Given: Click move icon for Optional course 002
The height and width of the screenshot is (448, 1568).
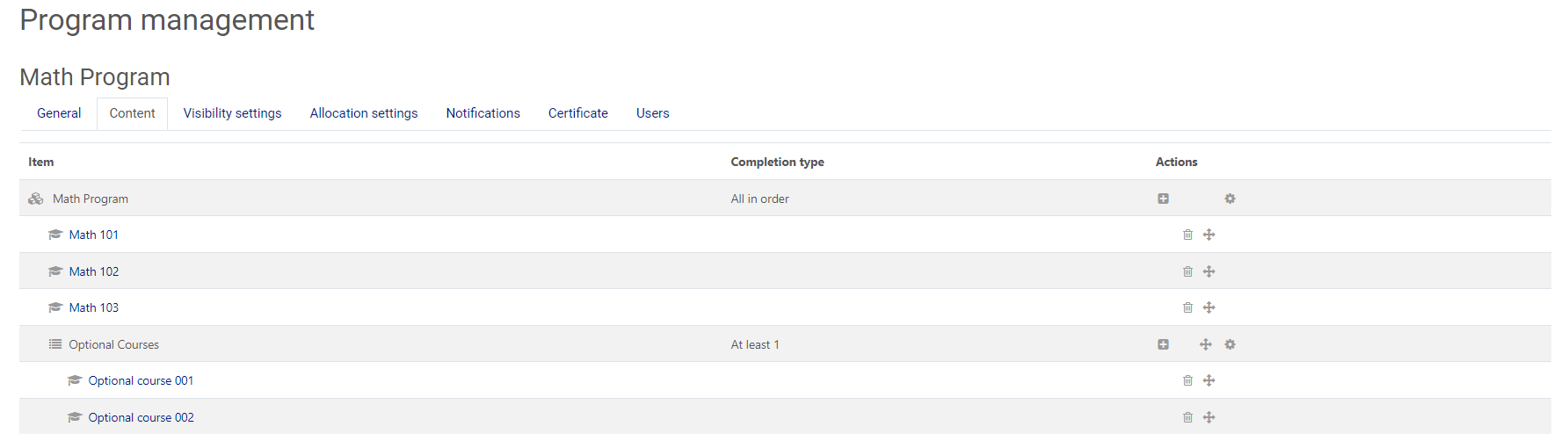Looking at the screenshot, I should [x=1209, y=417].
